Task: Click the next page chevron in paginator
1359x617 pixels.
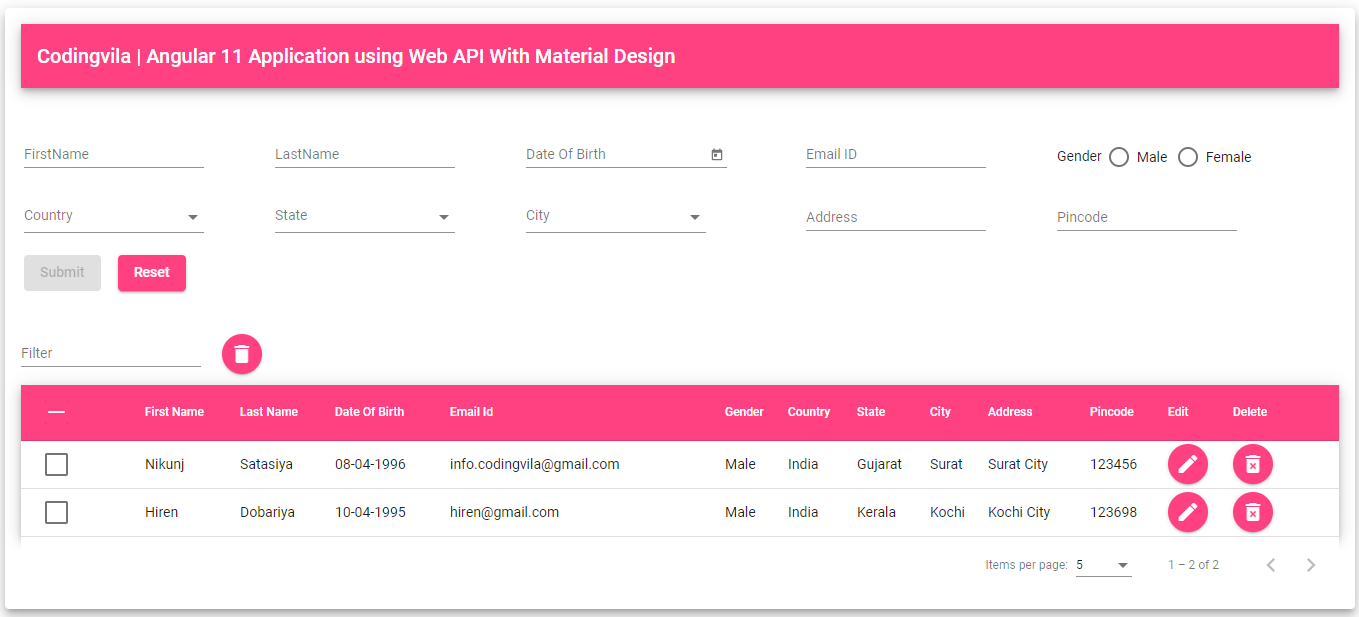Action: (1310, 564)
